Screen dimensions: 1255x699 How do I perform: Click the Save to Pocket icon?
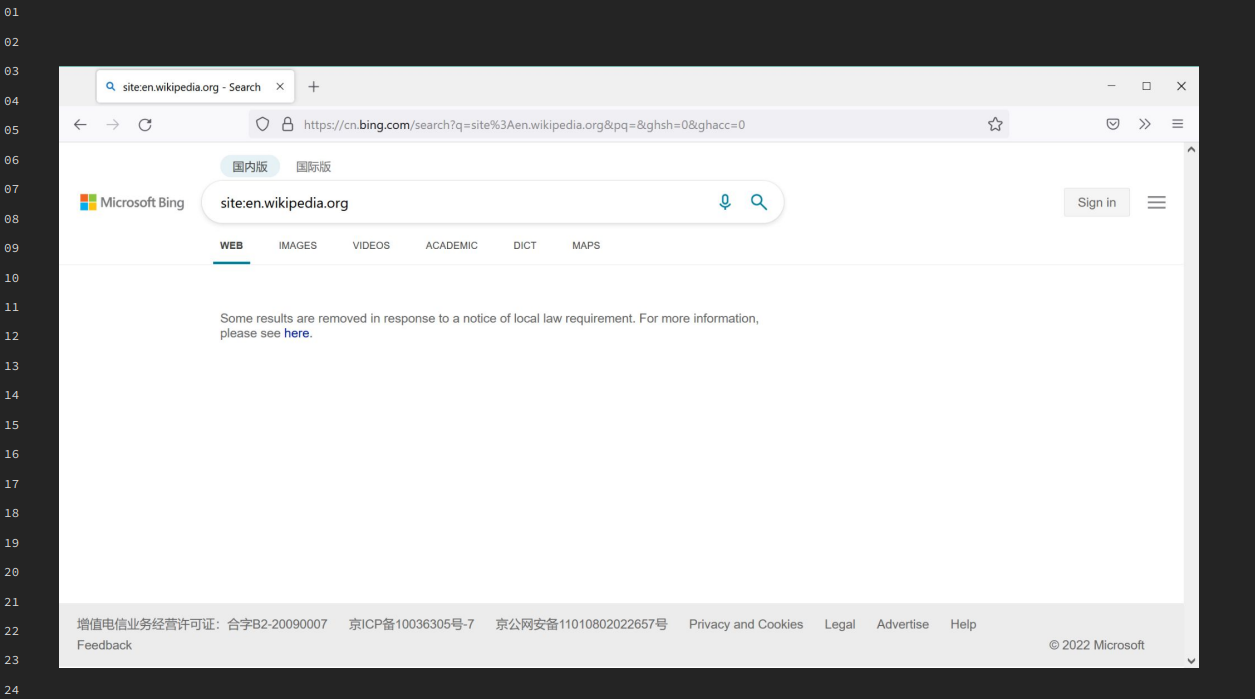1112,125
